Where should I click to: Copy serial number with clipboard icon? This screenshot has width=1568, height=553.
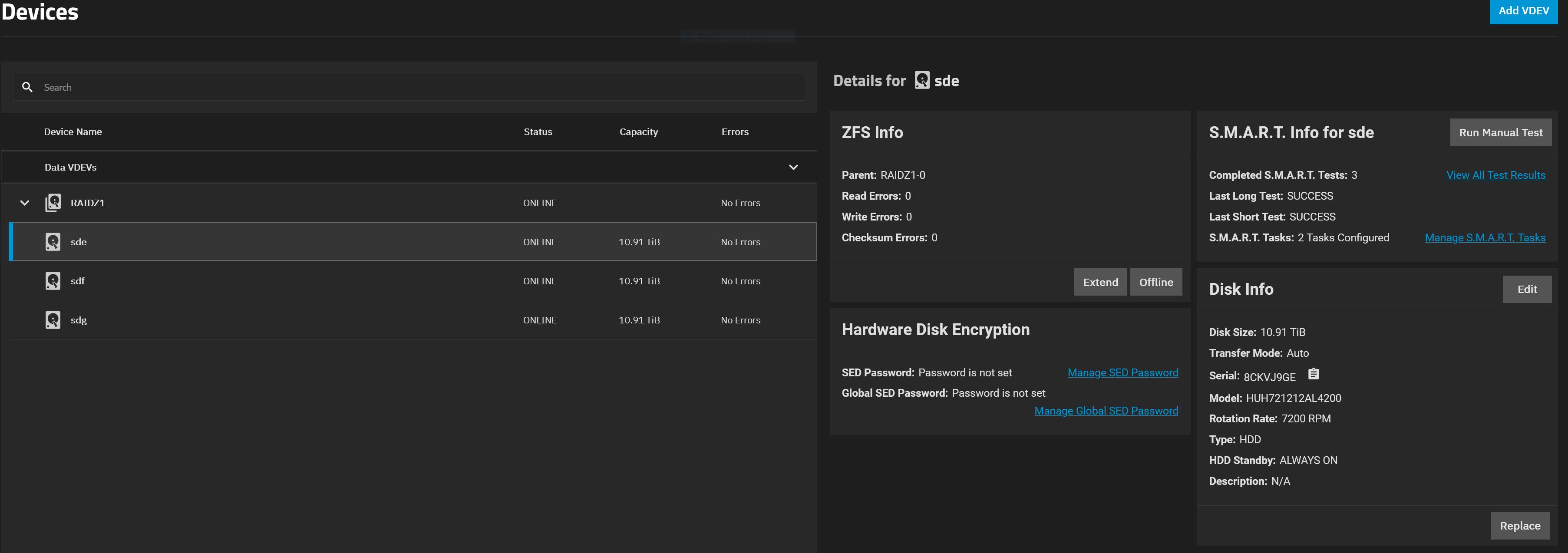(1314, 374)
